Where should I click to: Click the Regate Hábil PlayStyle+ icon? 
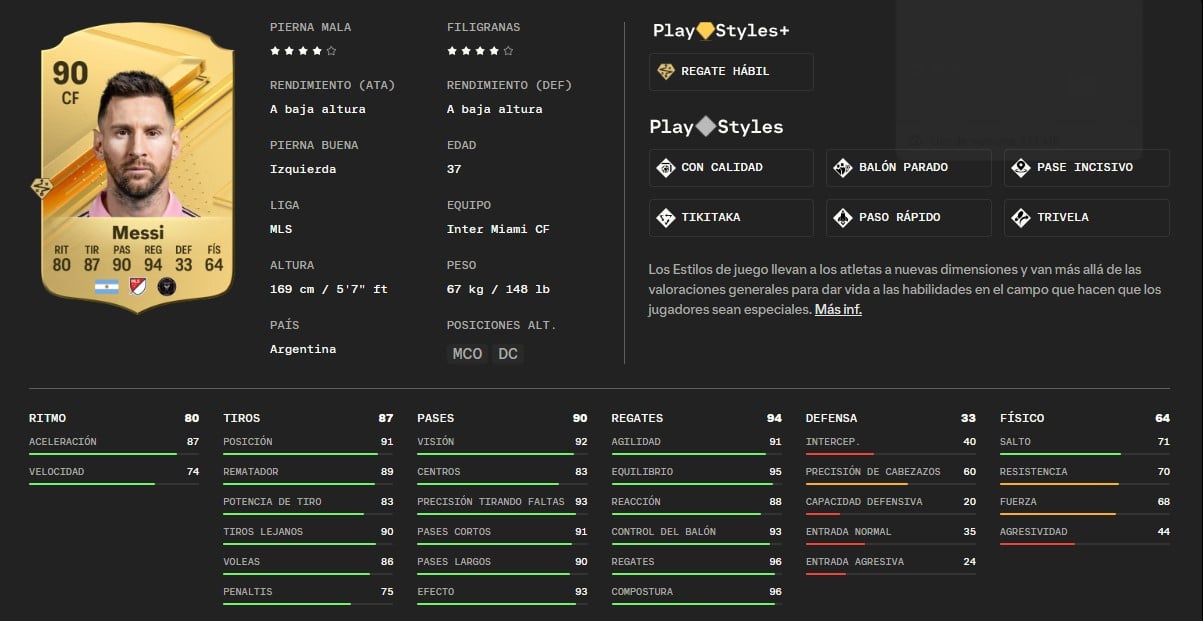pyautogui.click(x=666, y=72)
